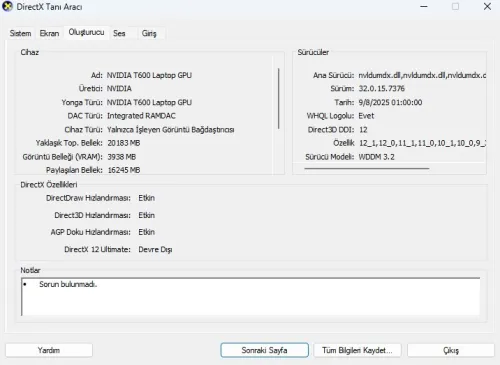Select the Oluşturucu tab
The width and height of the screenshot is (500, 365).
tap(86, 32)
